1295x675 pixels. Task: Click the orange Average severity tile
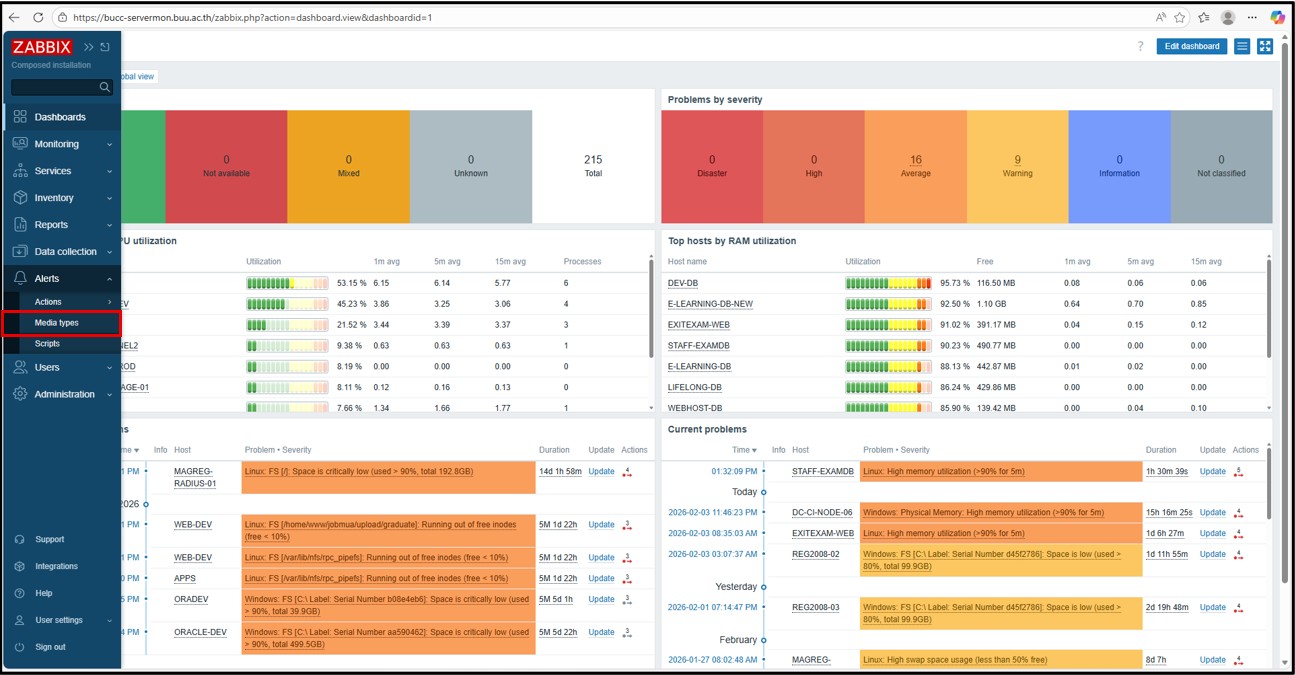pos(915,166)
